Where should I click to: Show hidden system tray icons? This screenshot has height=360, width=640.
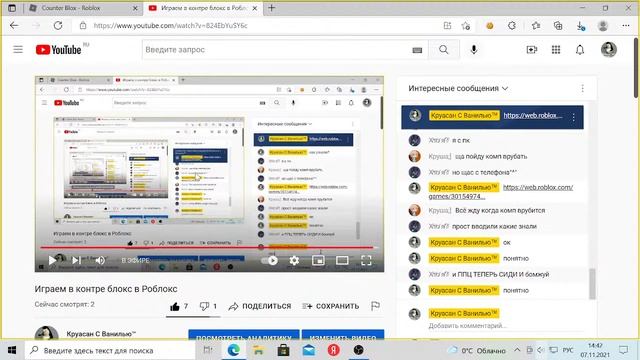[x=517, y=350]
